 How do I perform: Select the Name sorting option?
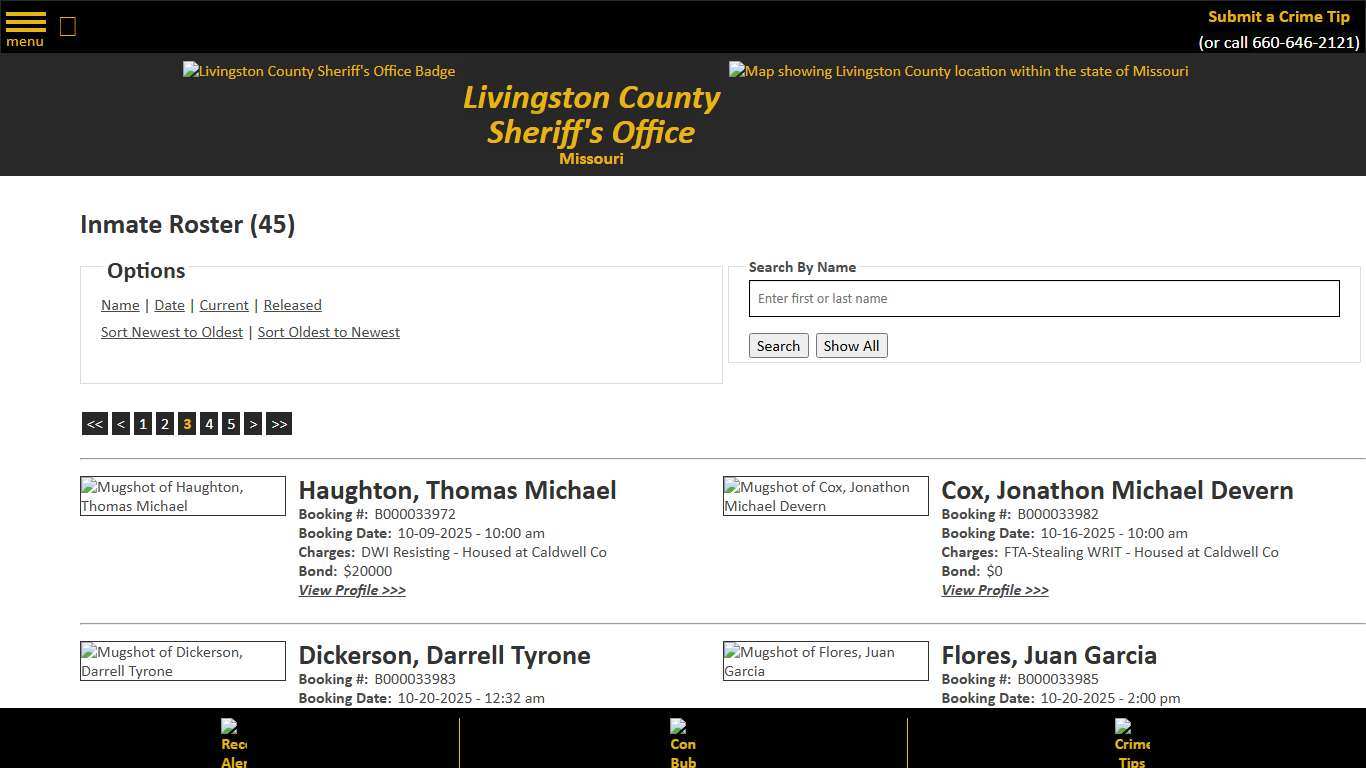(120, 305)
